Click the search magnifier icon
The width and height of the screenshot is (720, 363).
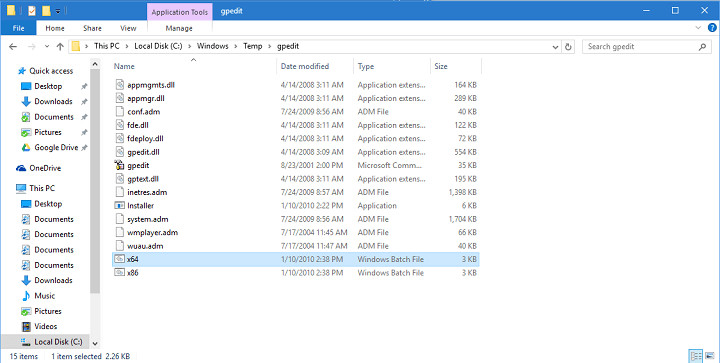[x=702, y=46]
